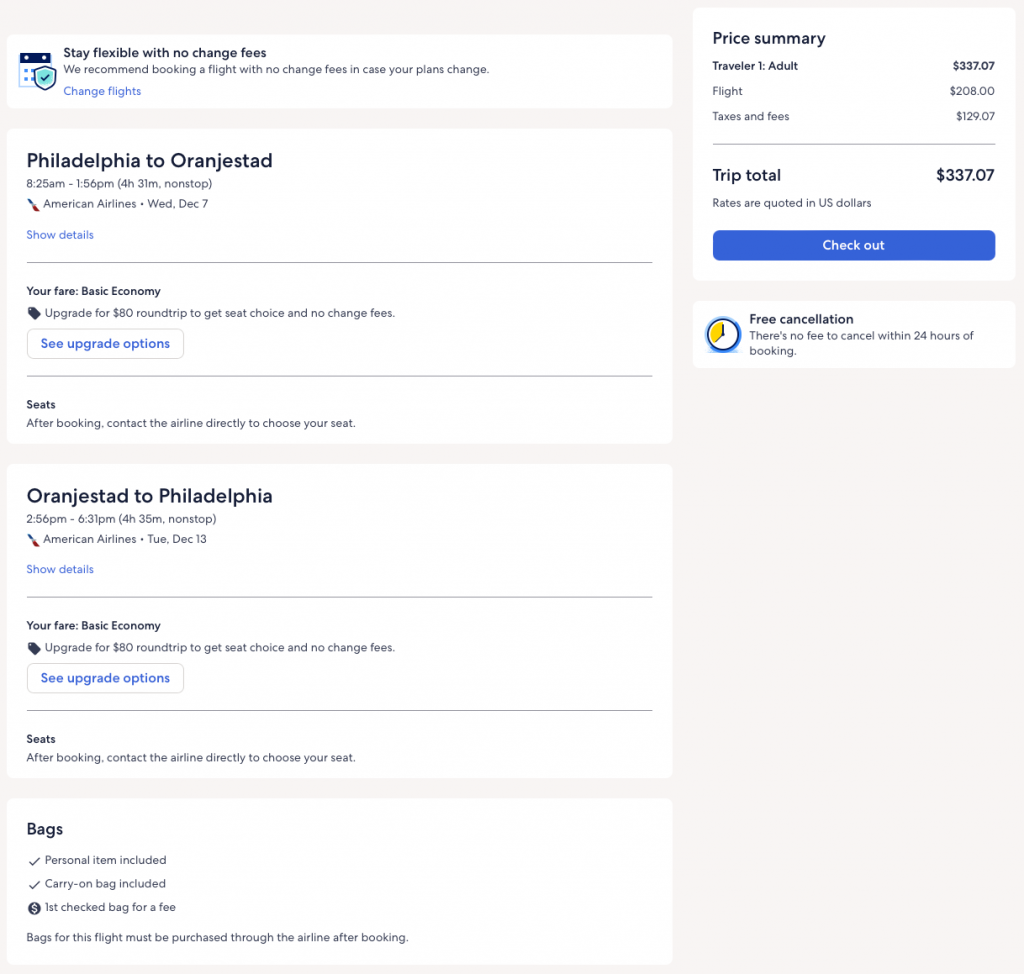Click the checkmark next to Personal item included
The width and height of the screenshot is (1024, 974).
click(x=34, y=861)
